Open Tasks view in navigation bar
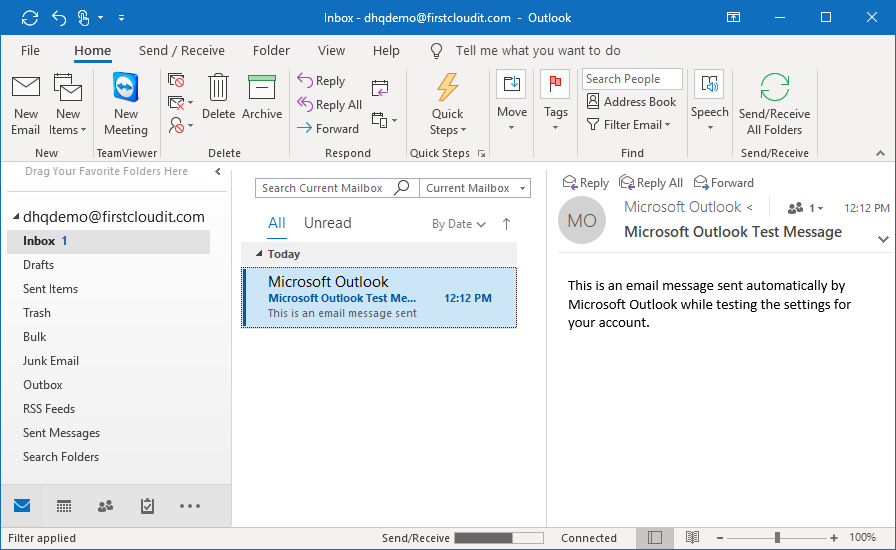 148,506
